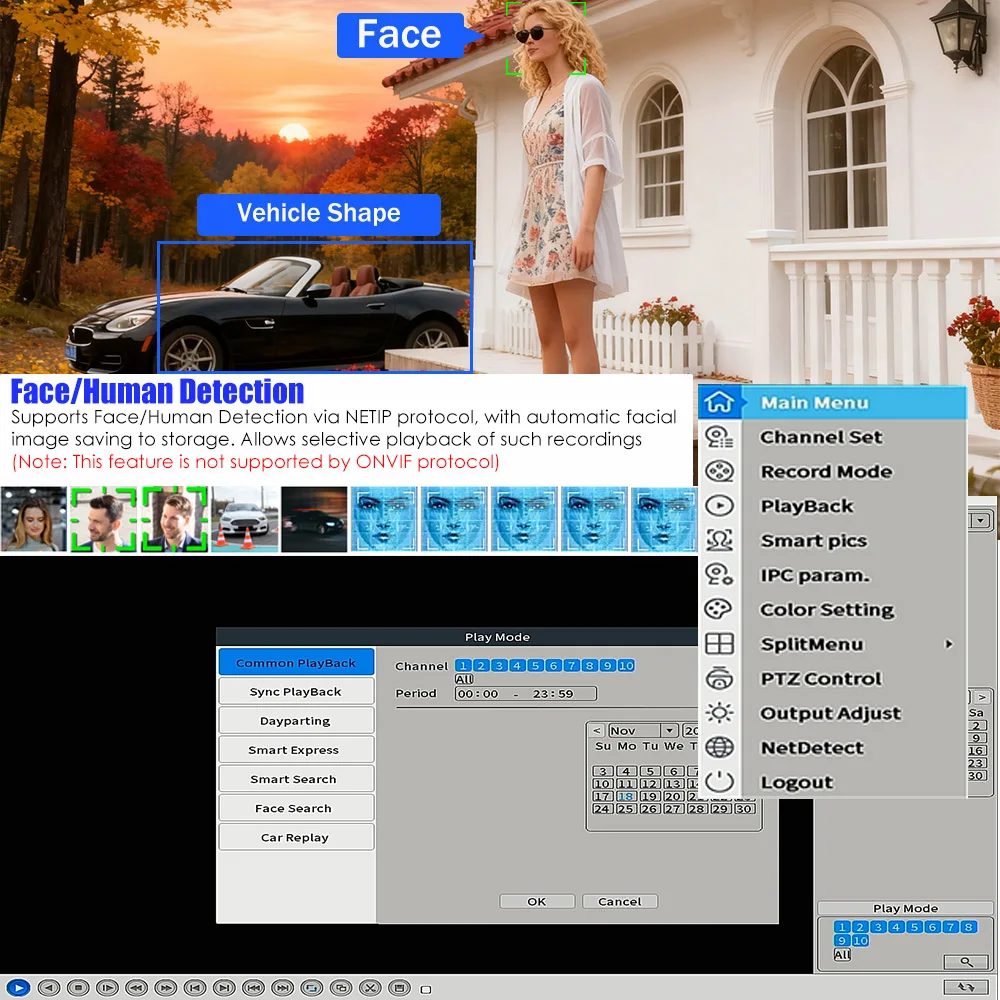Click the backup save icon
The image size is (1000, 1000).
click(400, 988)
